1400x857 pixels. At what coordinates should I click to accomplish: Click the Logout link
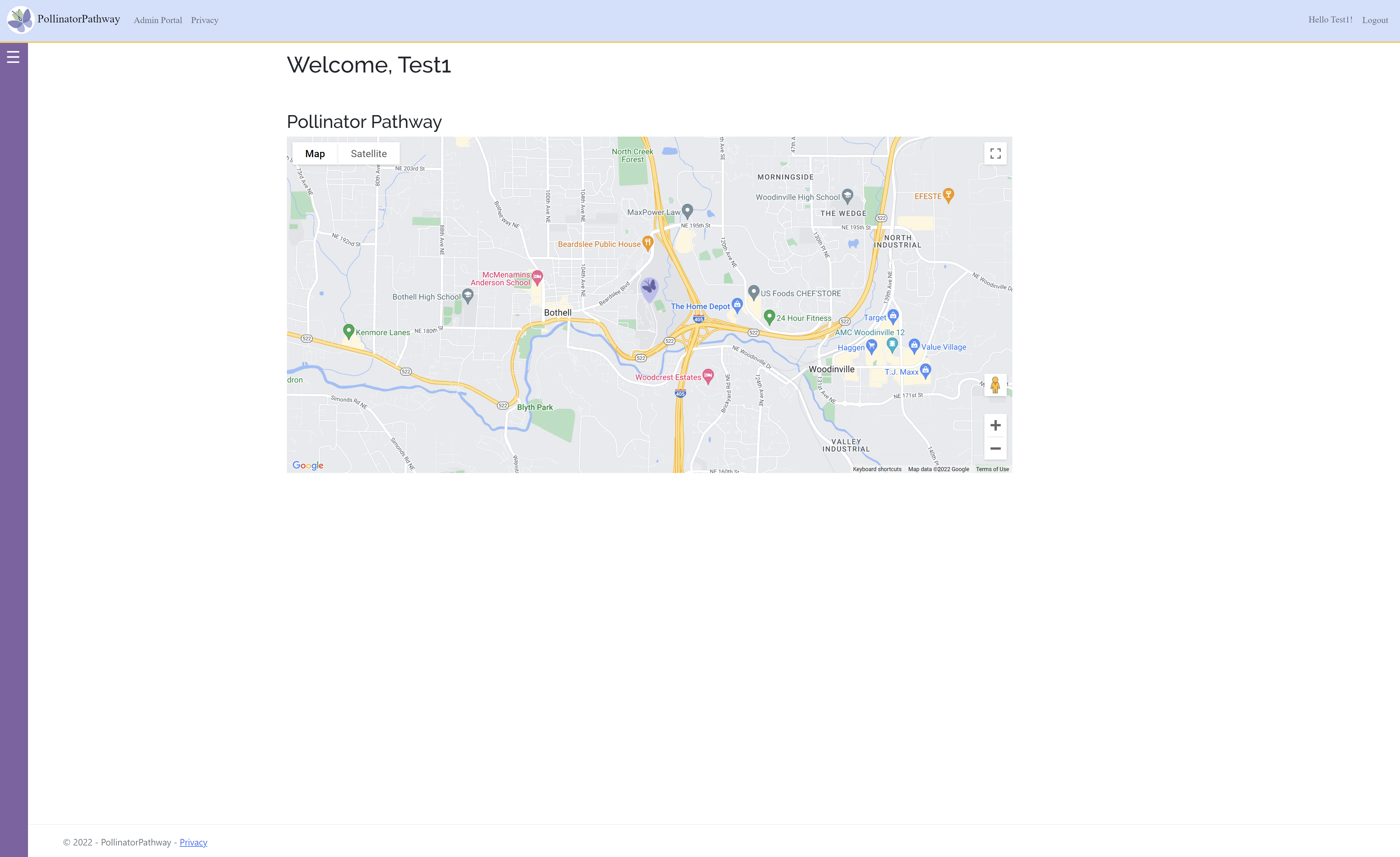1375,20
